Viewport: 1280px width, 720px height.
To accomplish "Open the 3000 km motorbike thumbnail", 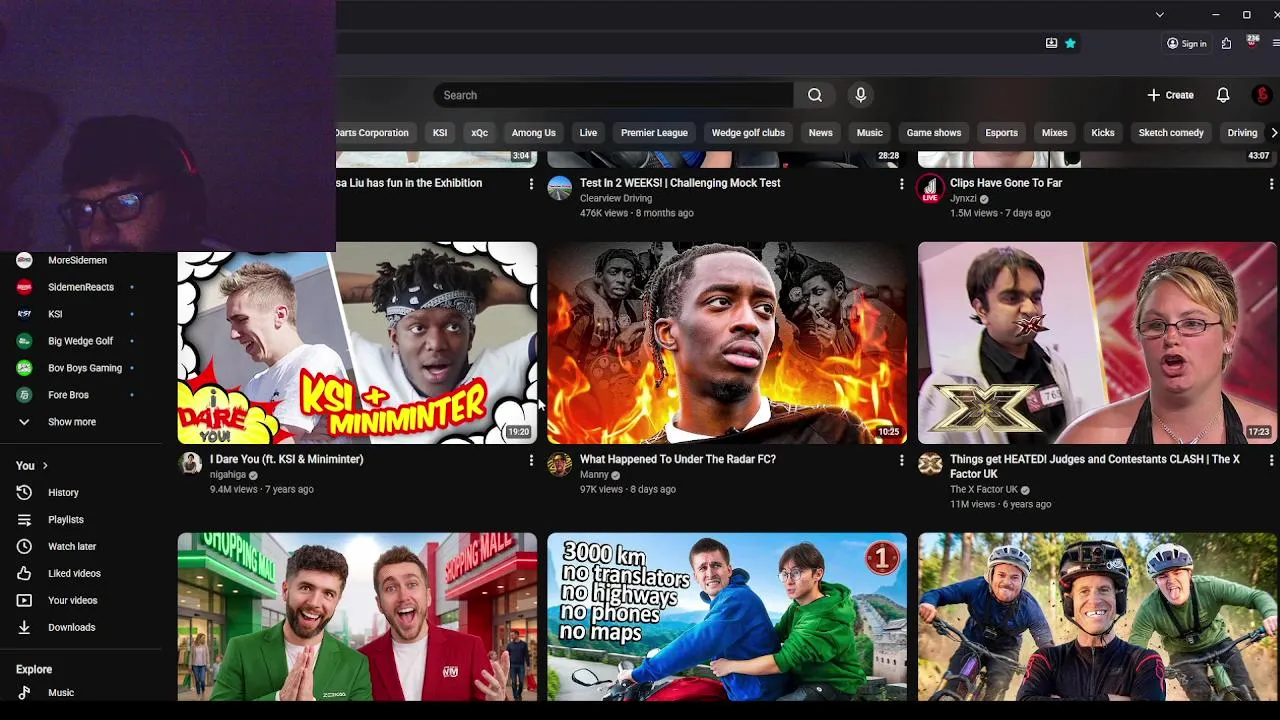I will tap(727, 617).
